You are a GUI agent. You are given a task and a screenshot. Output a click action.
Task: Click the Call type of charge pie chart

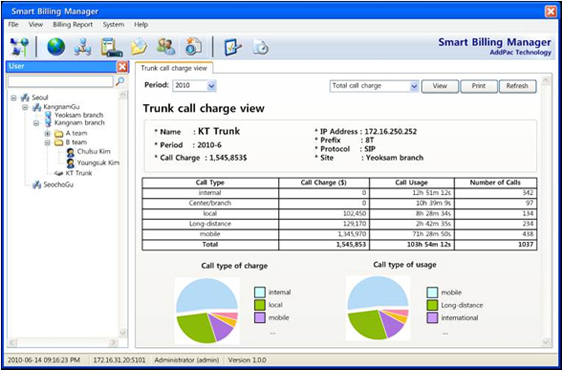(207, 311)
